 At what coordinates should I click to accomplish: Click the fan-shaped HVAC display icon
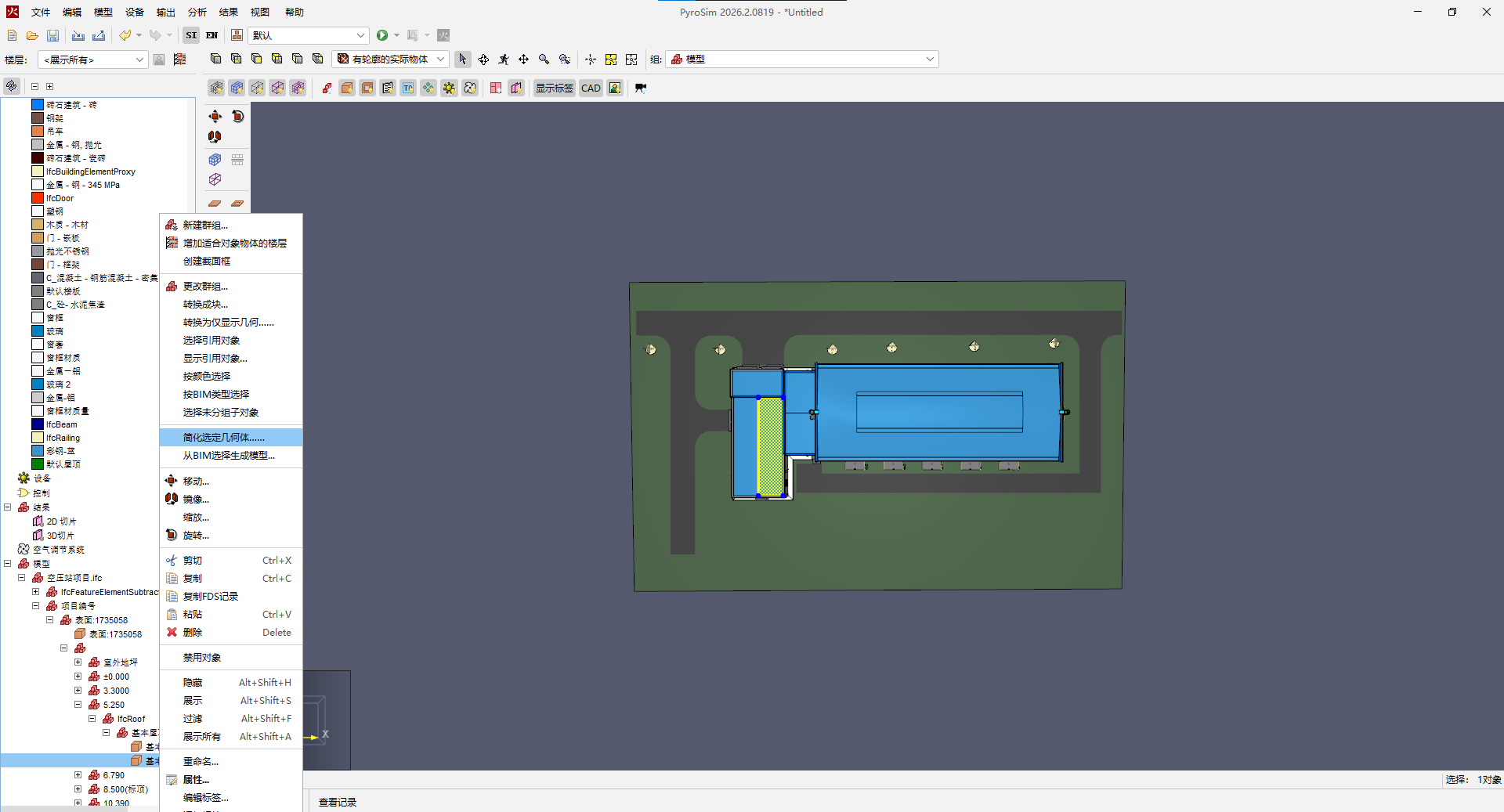click(x=469, y=88)
